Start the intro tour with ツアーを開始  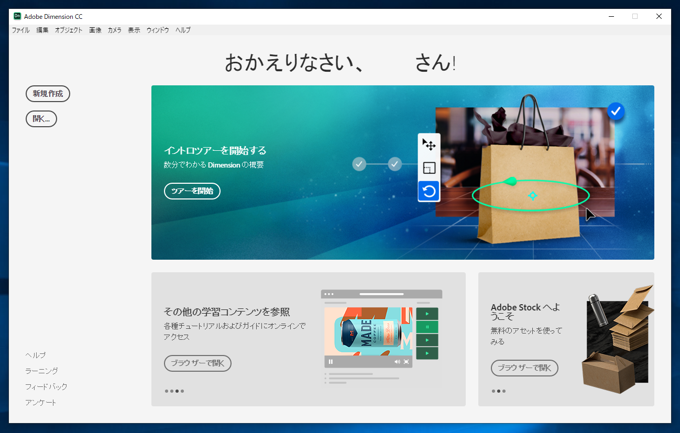(192, 191)
